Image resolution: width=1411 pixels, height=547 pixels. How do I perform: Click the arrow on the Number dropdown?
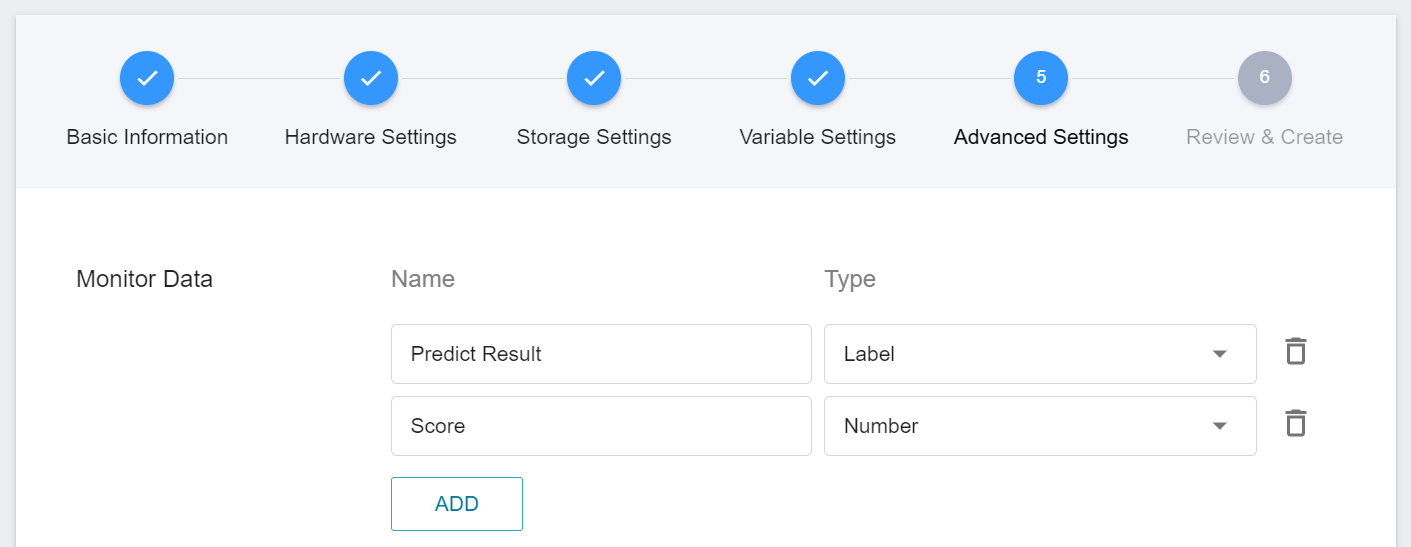coord(1219,426)
